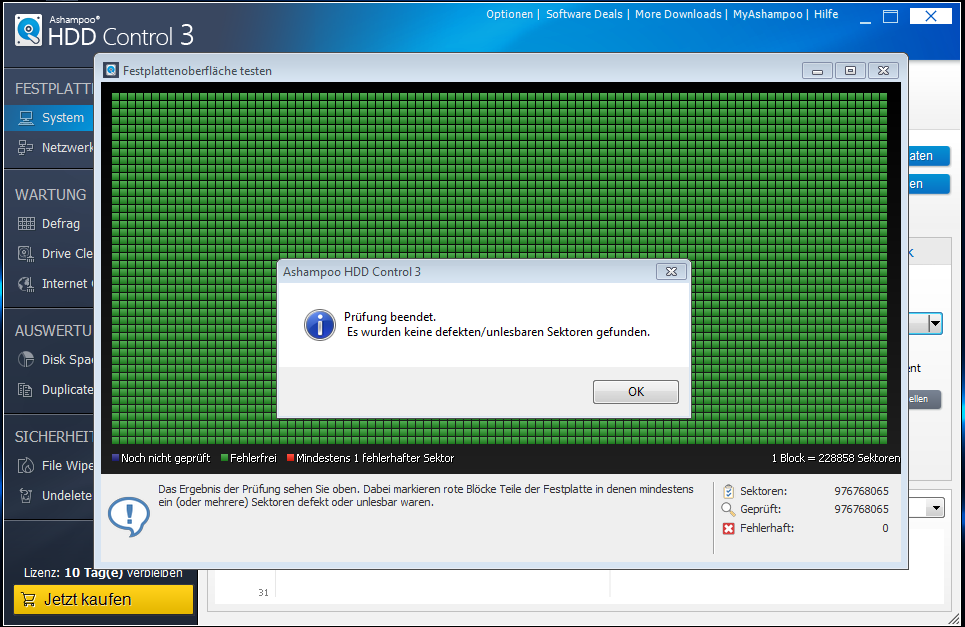
Task: Close the Festplattenoberfläche testen window
Action: click(x=883, y=71)
